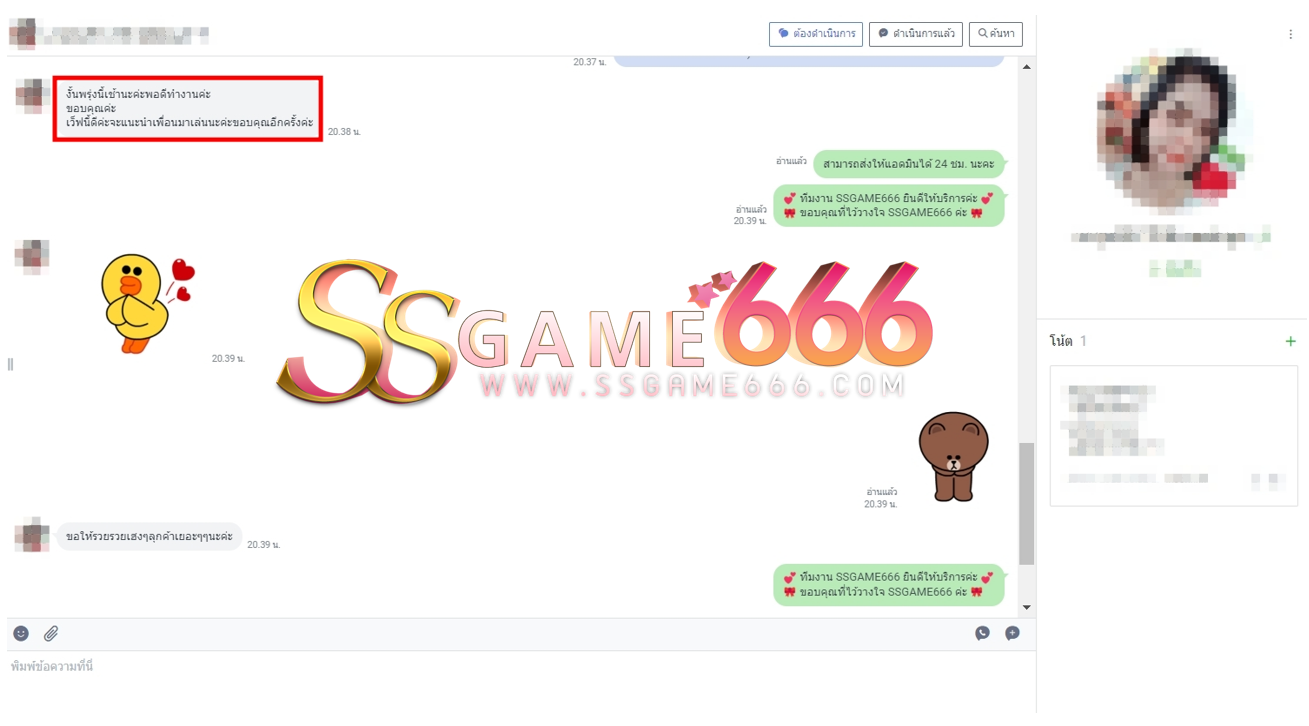Open the emoji sticker picker
Screen dimensions: 1309x726
click(21, 633)
